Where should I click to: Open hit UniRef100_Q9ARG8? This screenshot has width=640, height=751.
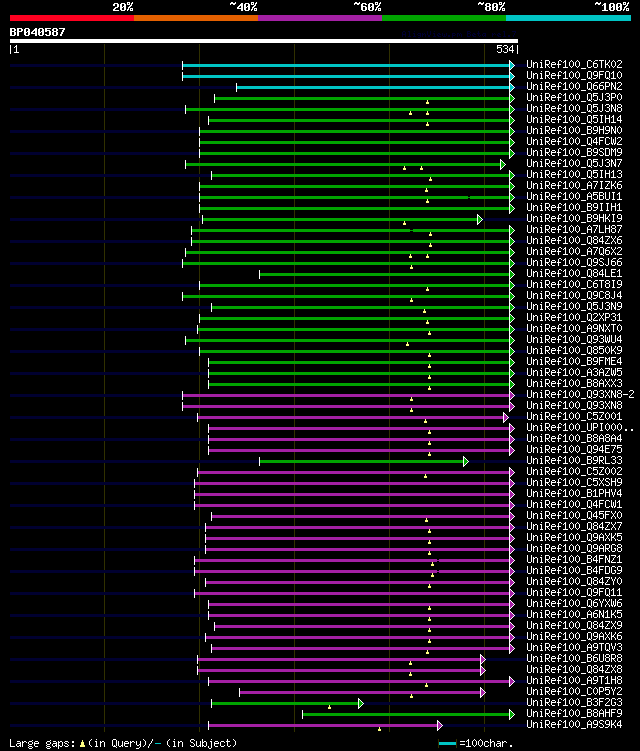tap(574, 549)
